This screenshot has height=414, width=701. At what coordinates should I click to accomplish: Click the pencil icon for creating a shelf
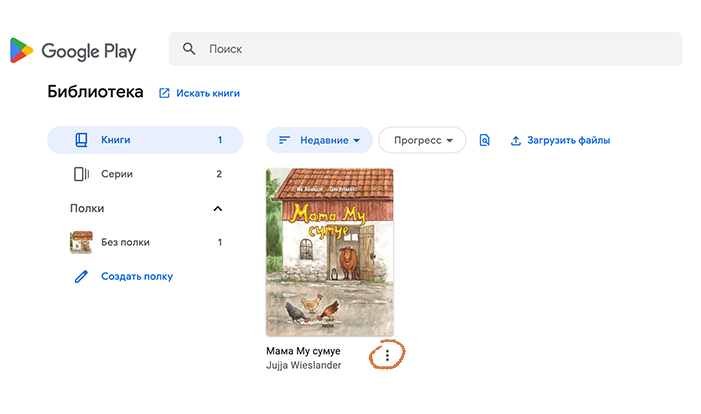tap(81, 277)
